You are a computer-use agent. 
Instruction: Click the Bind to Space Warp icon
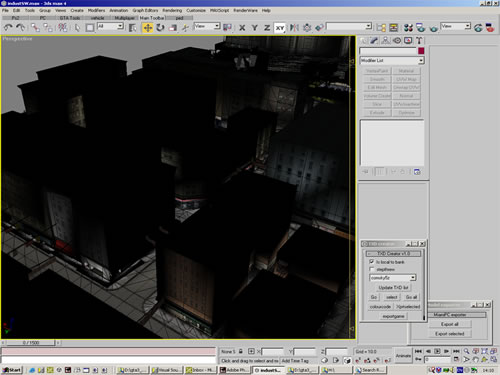tap(62, 27)
